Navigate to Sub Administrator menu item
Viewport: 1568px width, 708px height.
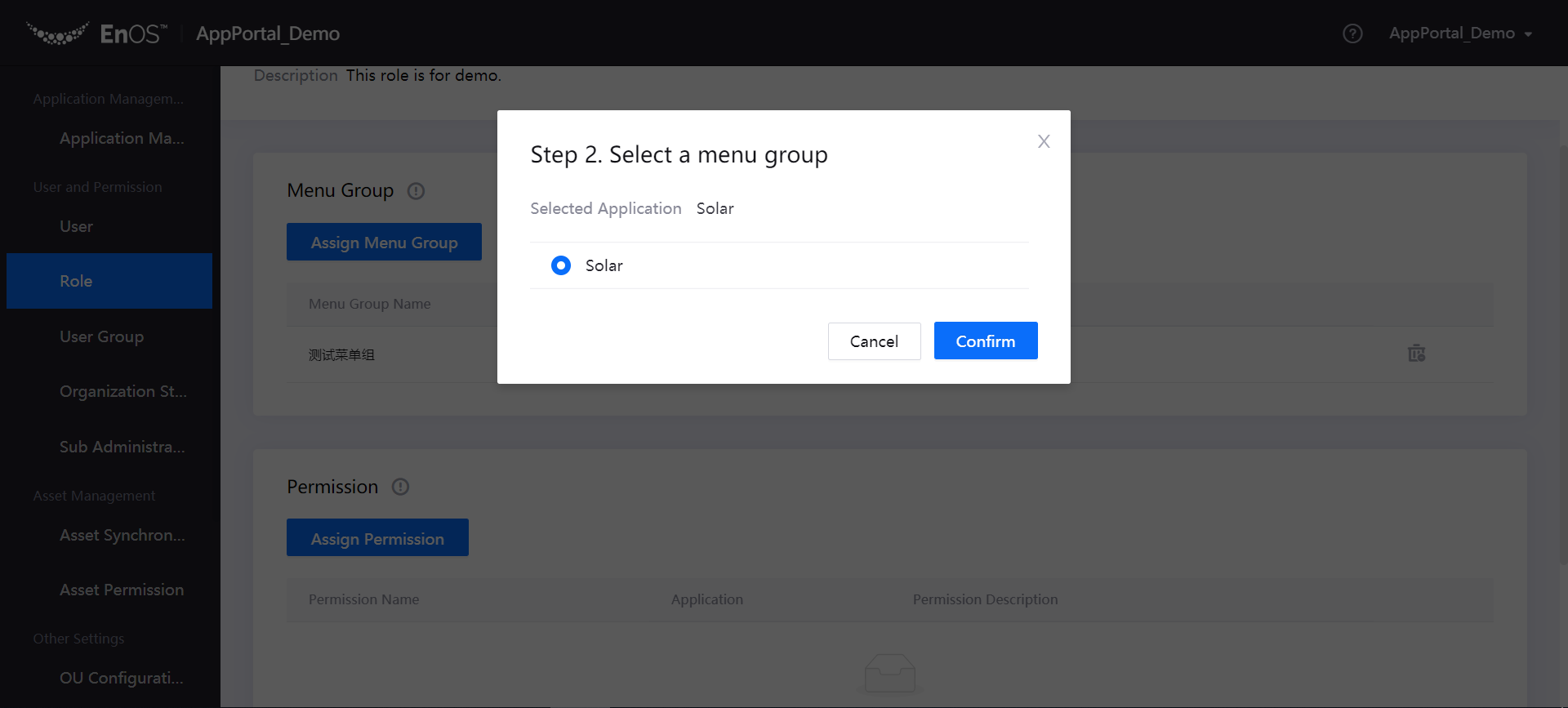coord(122,447)
